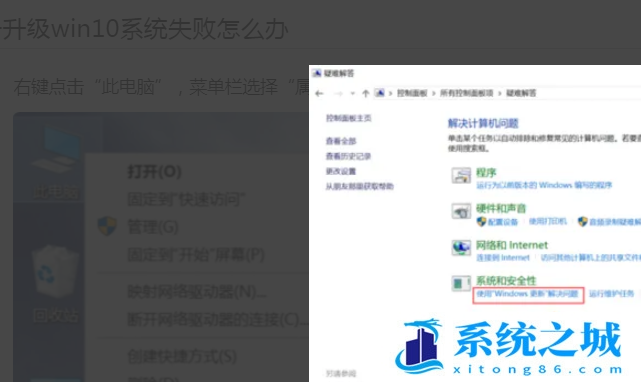Click shield icon next to 配置设备
The width and height of the screenshot is (641, 382).
[481, 222]
